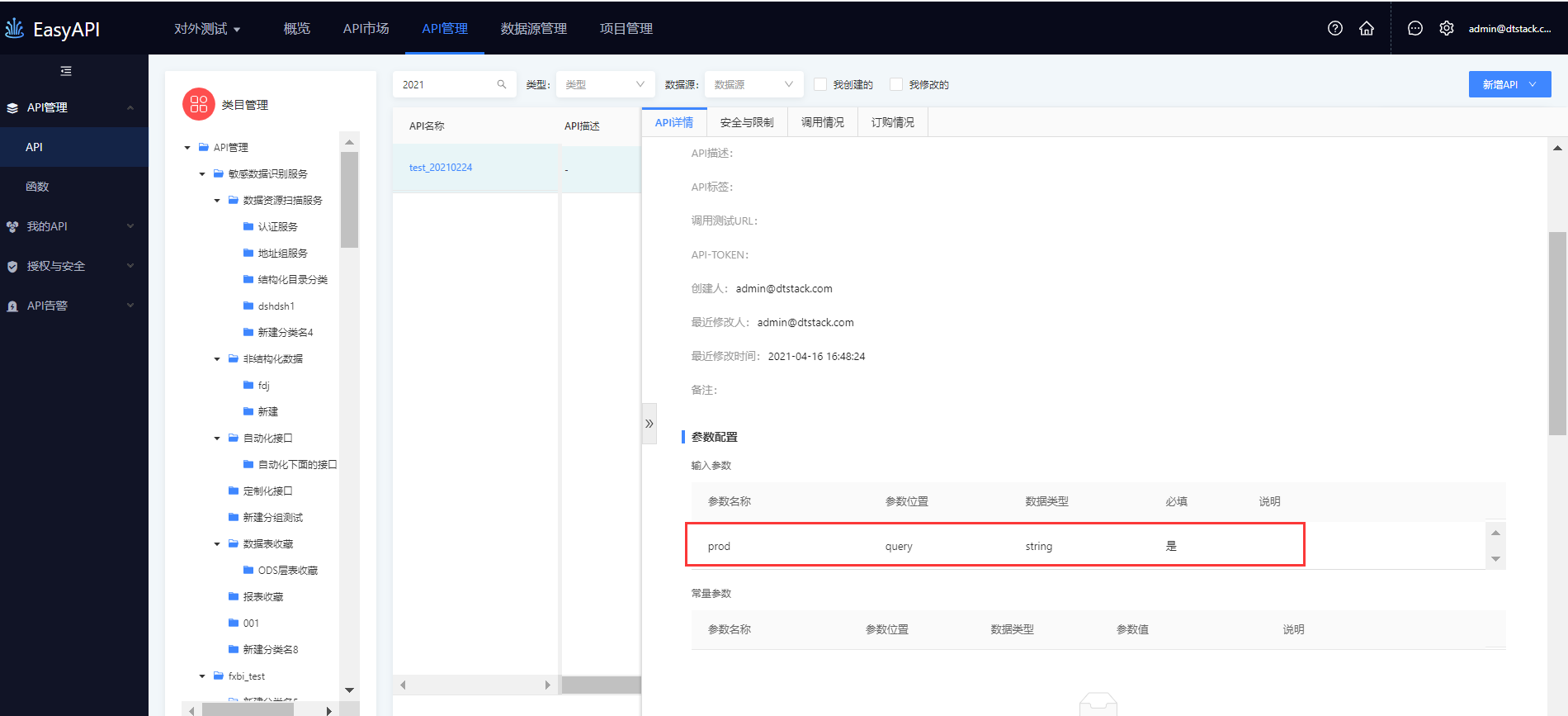Click folder icon beside 报表收藏
The height and width of the screenshot is (716, 1568).
pyautogui.click(x=234, y=596)
